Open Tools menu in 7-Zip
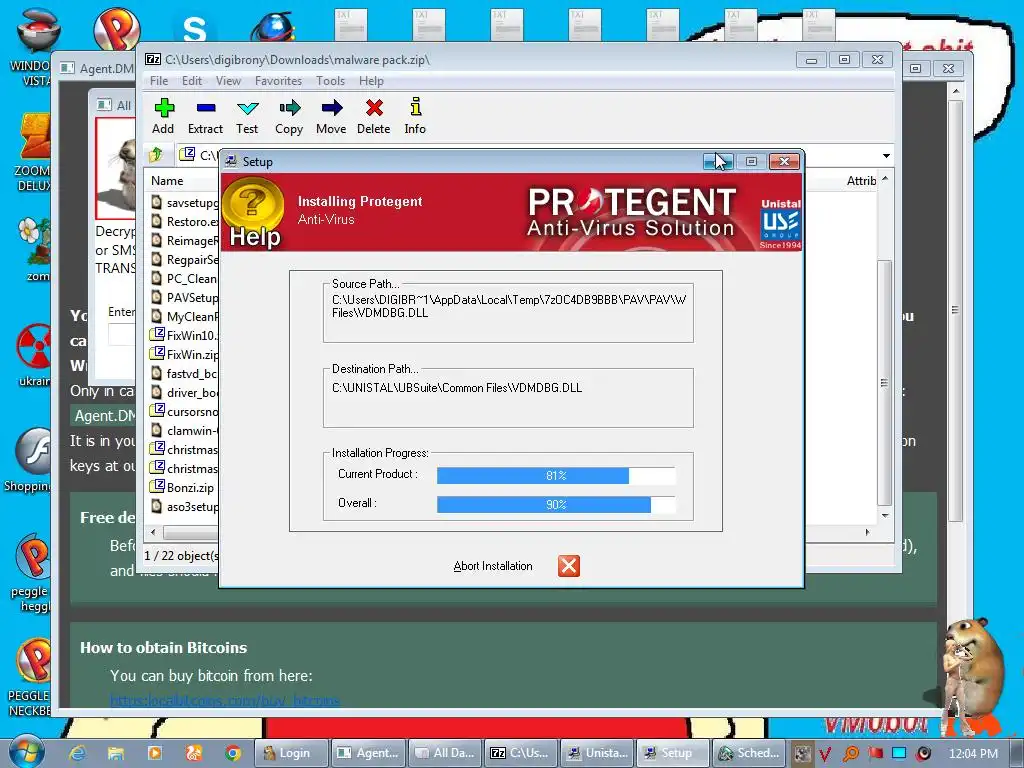The height and width of the screenshot is (768, 1024). click(x=330, y=81)
